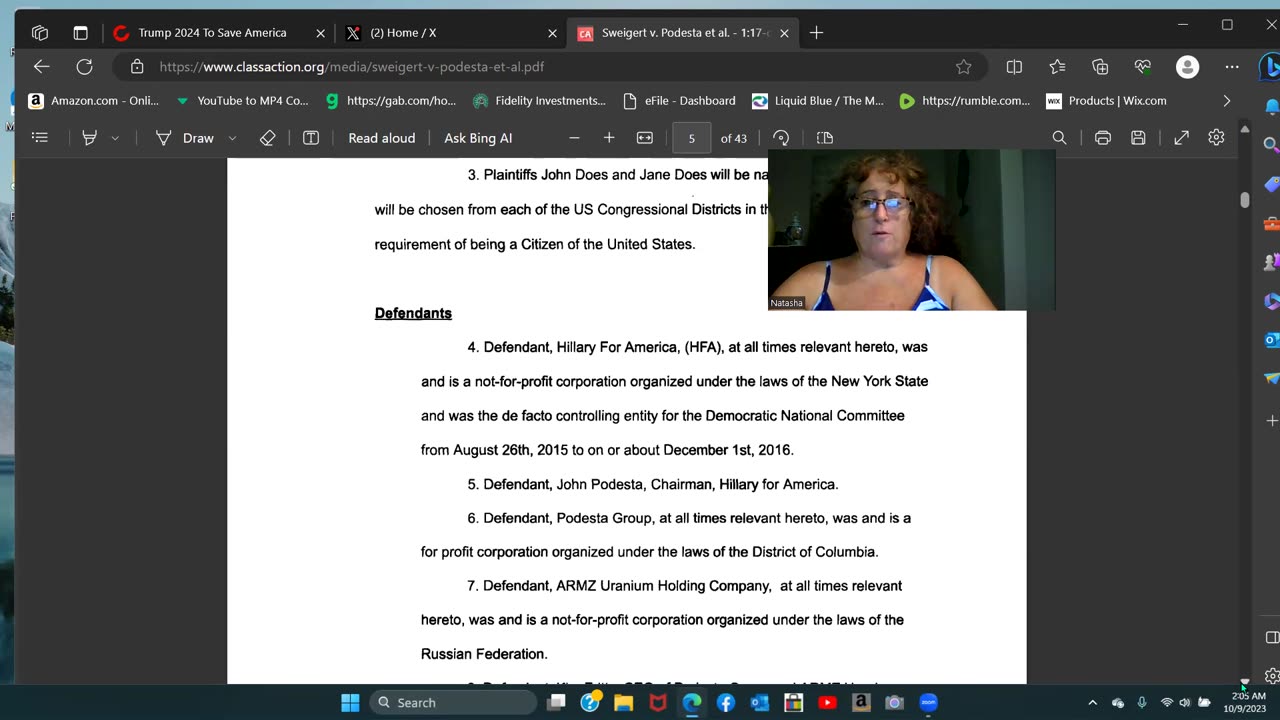The width and height of the screenshot is (1280, 720).
Task: Toggle fit to width view
Action: (x=645, y=138)
